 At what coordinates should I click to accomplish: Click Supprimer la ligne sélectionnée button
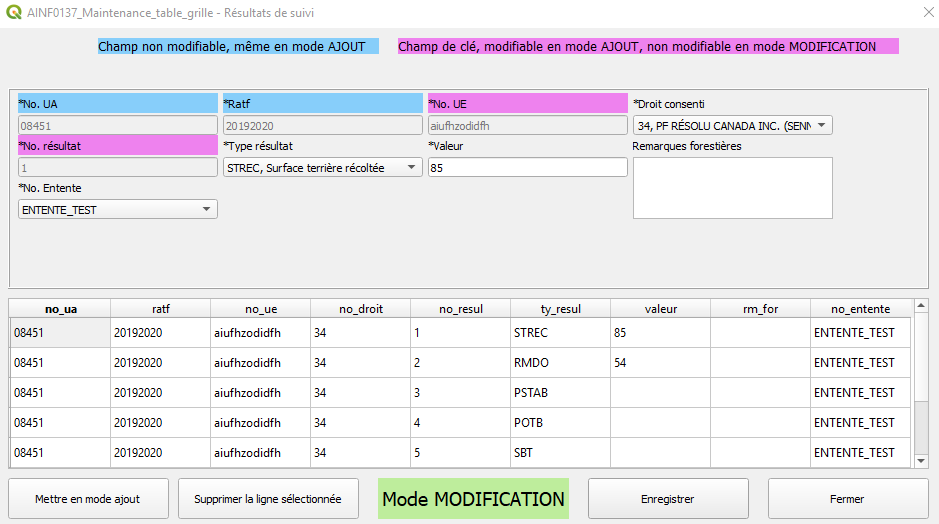(x=268, y=499)
